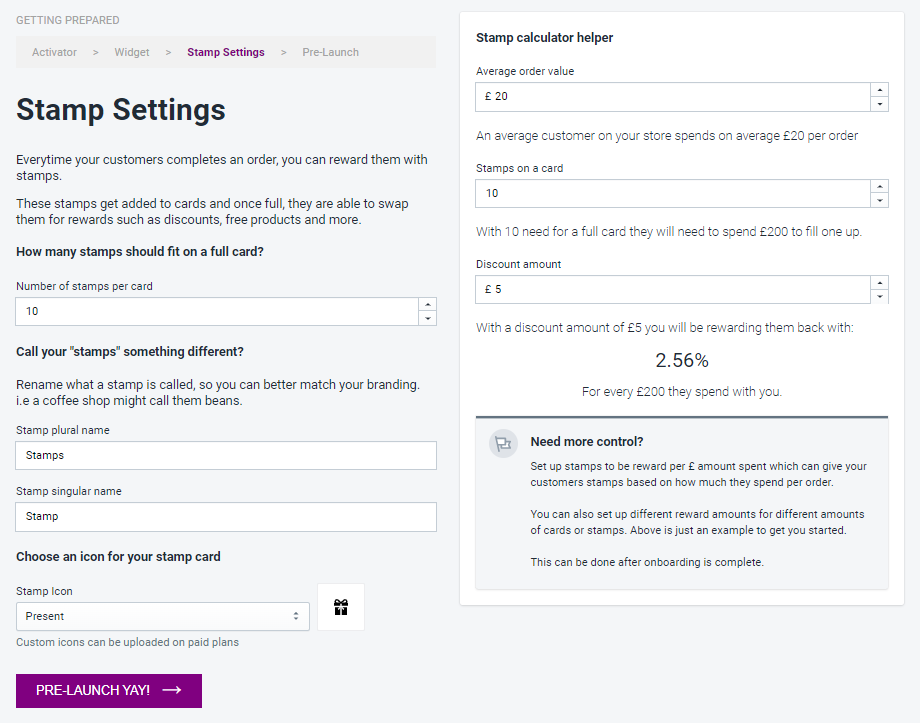This screenshot has width=920, height=723.
Task: Decrease the Discount amount
Action: [x=880, y=296]
